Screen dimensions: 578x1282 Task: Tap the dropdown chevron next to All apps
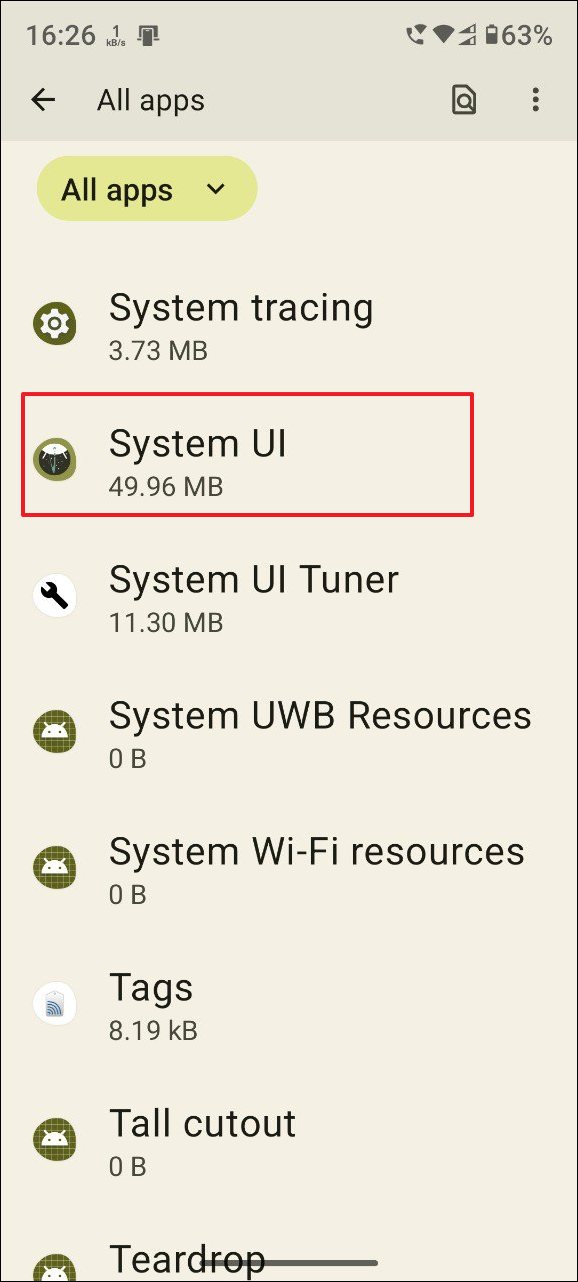click(213, 188)
